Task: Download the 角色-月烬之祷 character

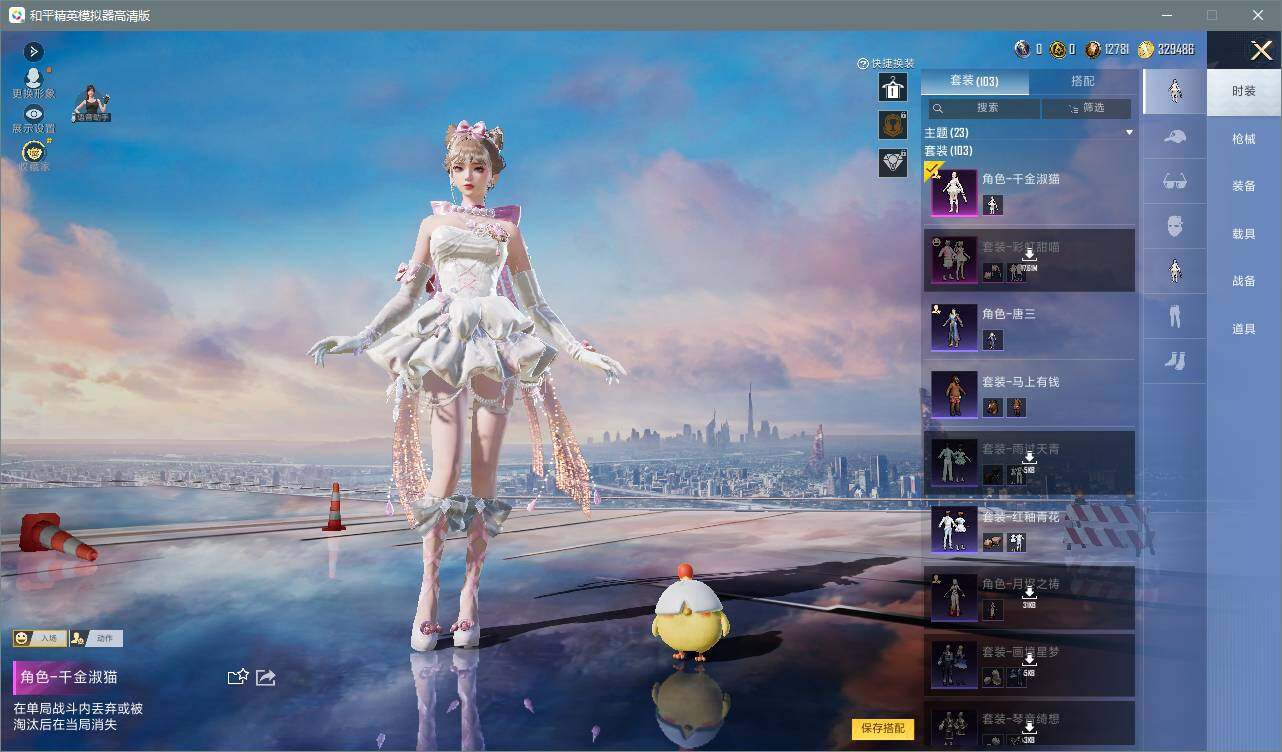Action: tap(1029, 595)
